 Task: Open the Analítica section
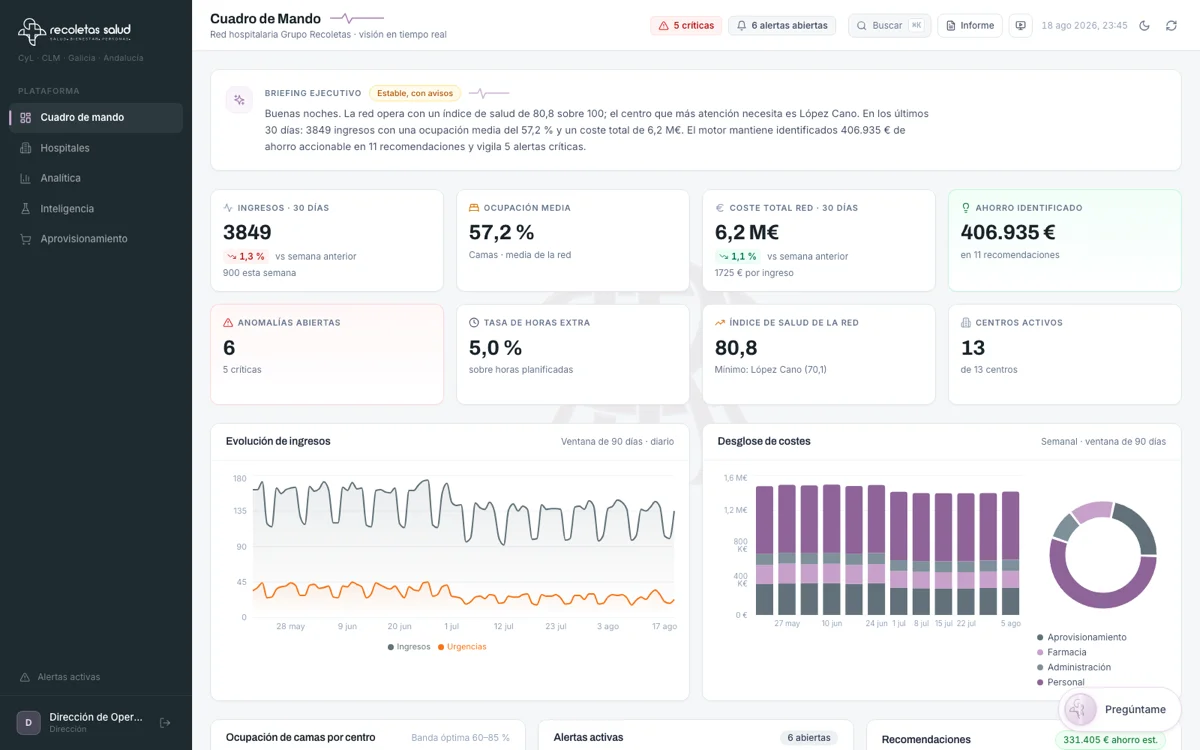96,178
